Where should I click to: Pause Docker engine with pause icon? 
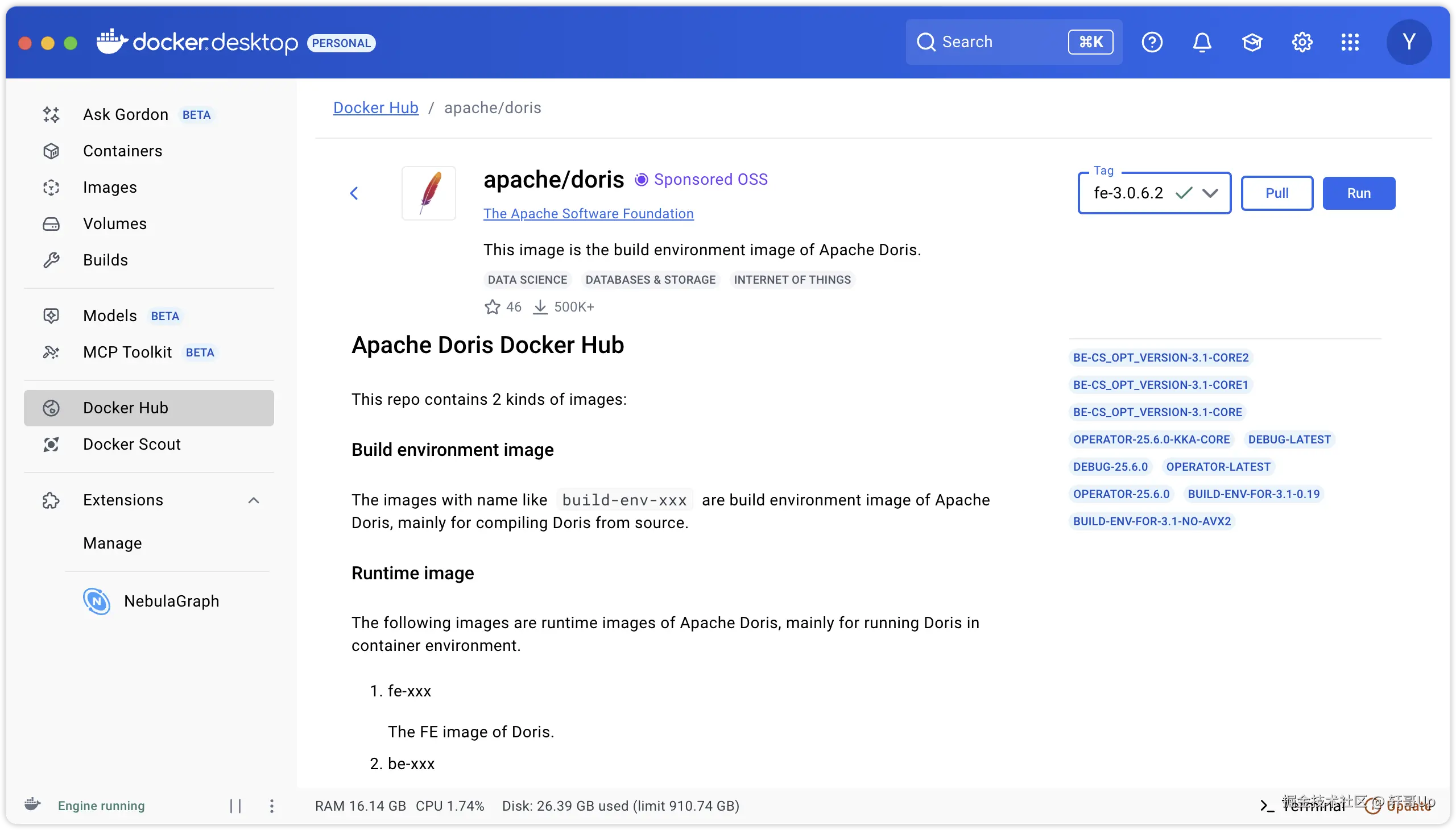tap(235, 806)
